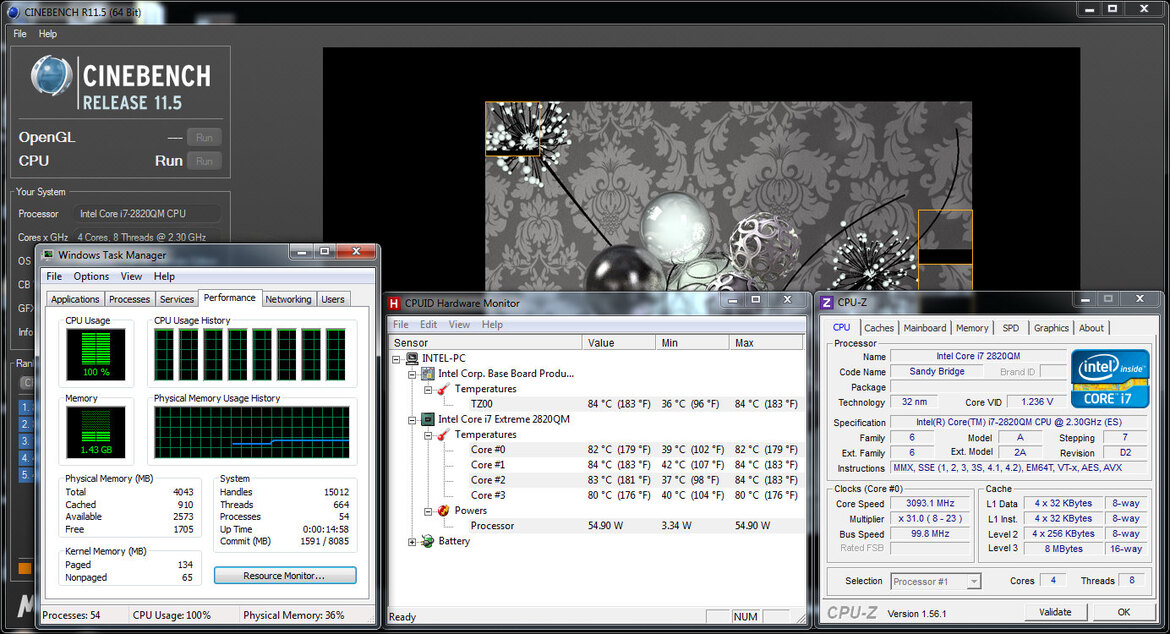This screenshot has width=1170, height=634.
Task: Click the Run button in the CPU row
Action: [x=204, y=160]
